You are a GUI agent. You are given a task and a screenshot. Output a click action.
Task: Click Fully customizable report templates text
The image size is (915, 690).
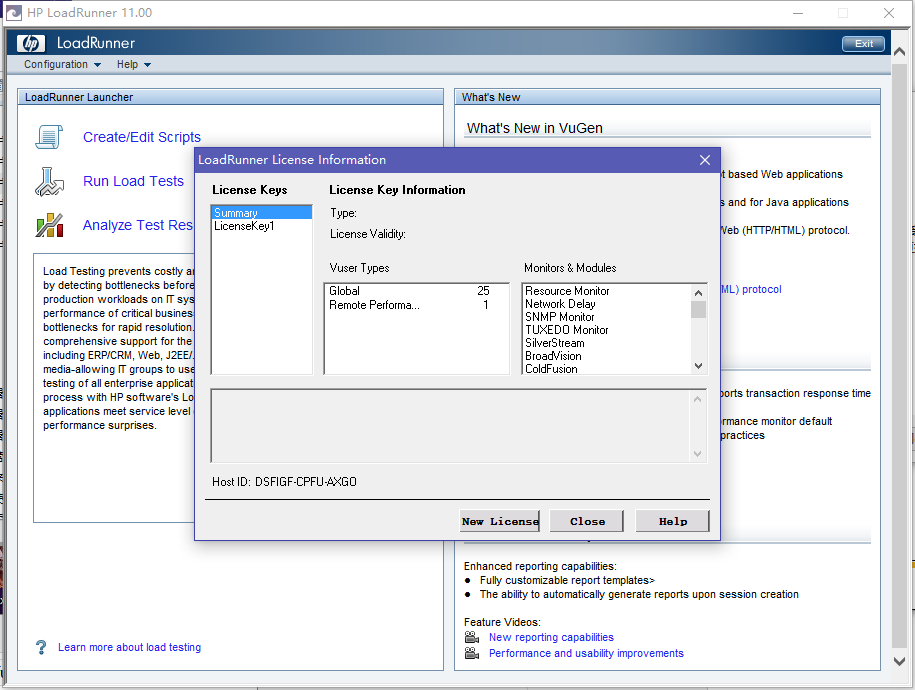(x=567, y=580)
